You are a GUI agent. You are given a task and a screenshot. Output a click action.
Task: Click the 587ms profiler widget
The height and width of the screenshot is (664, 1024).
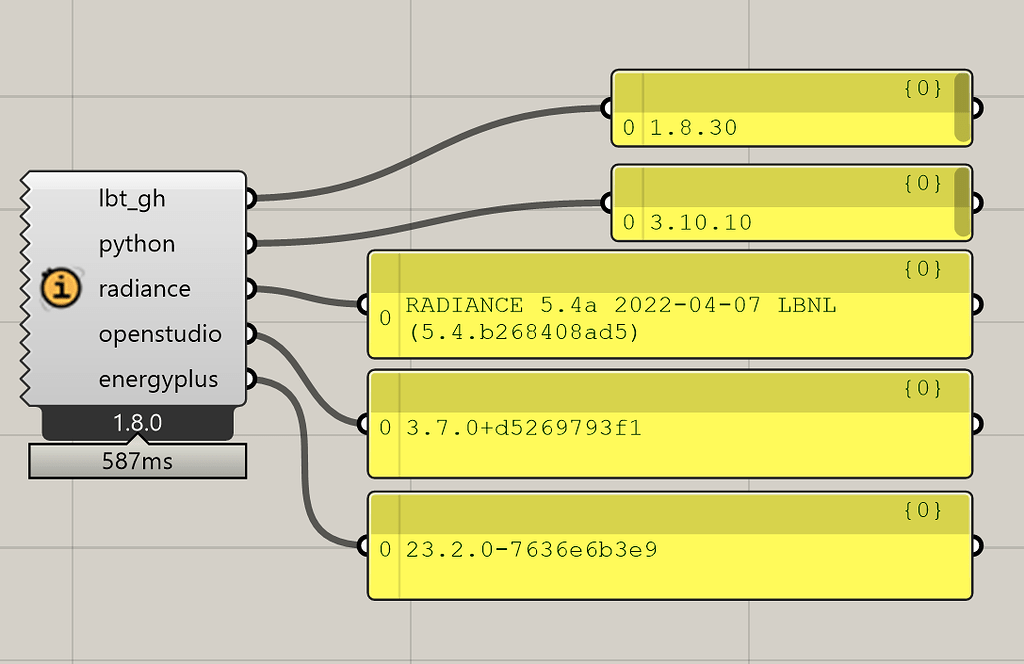pyautogui.click(x=137, y=460)
